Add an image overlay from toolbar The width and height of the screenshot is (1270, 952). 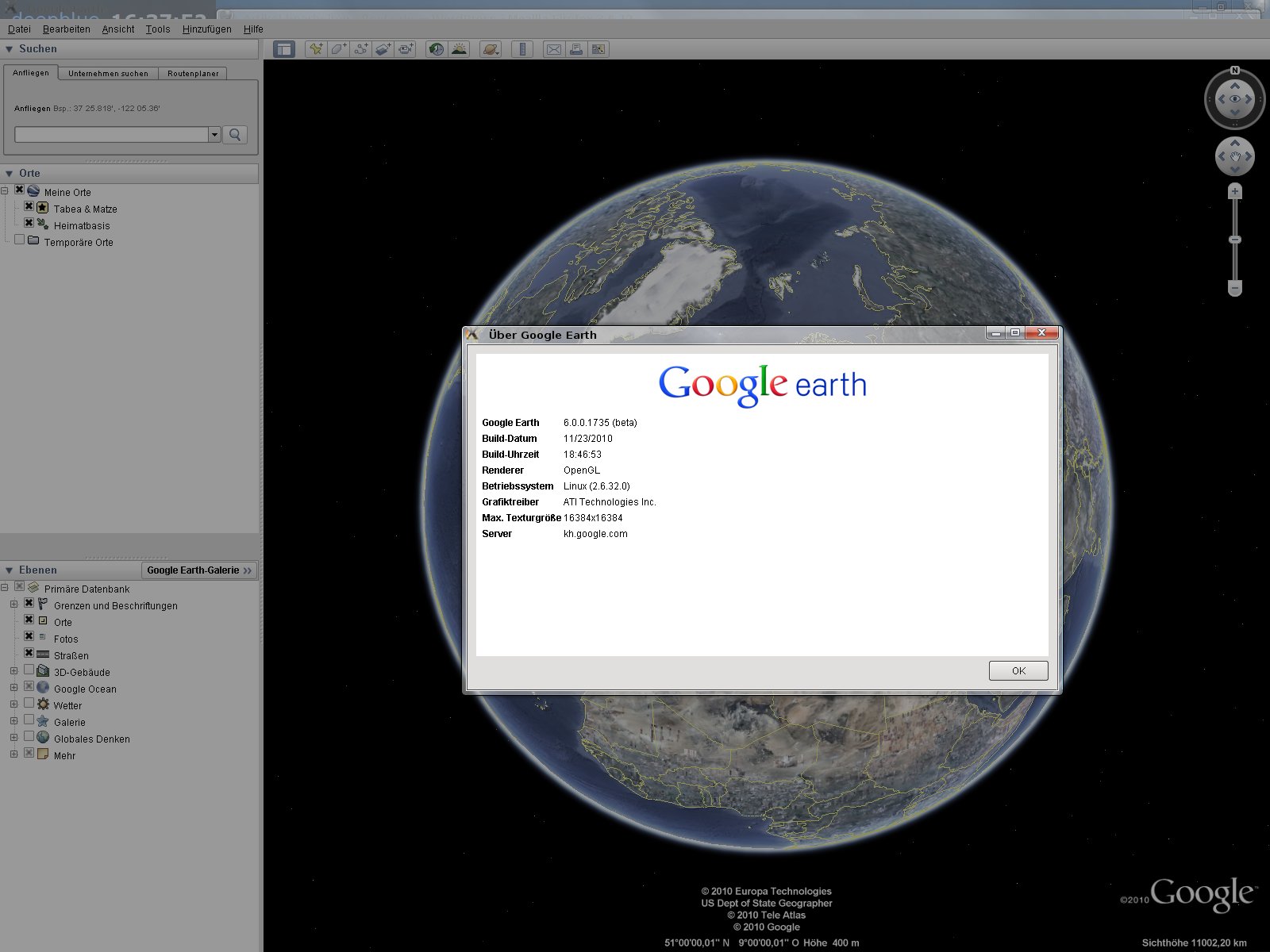pyautogui.click(x=383, y=49)
